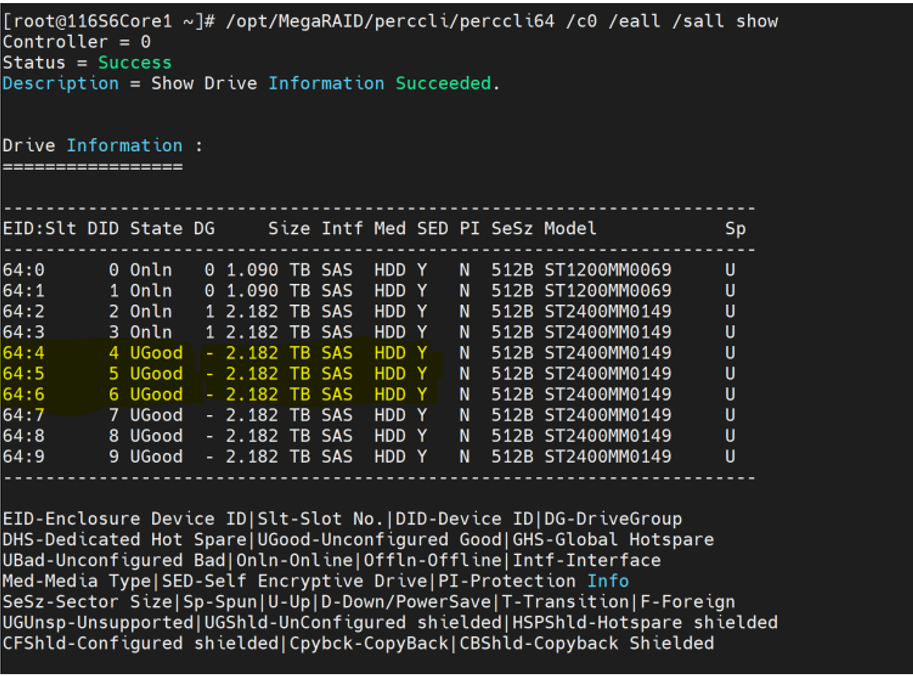
Task: Click the green Succeeded word in Description
Action: 443,84
